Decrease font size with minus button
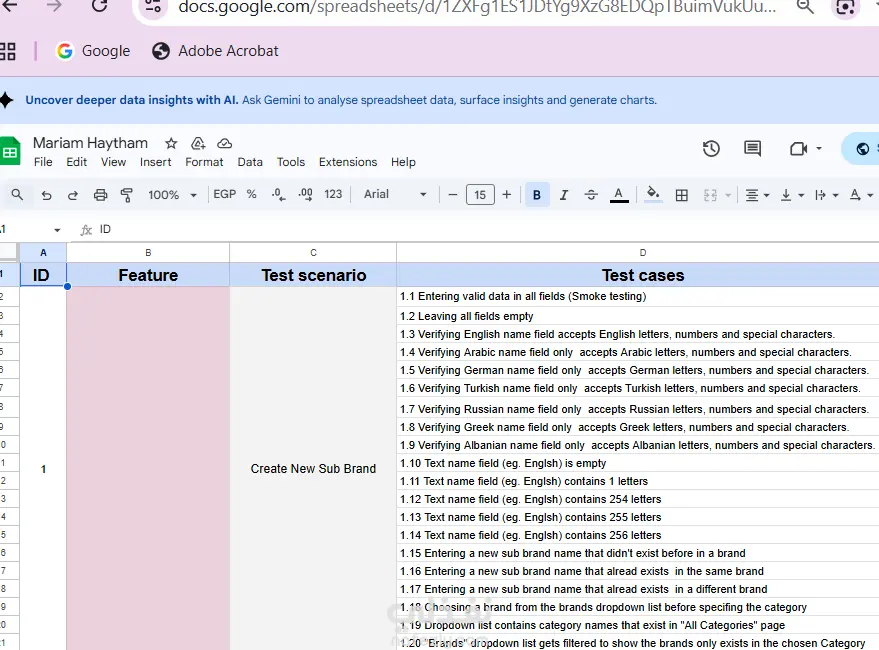879x650 pixels. point(453,195)
